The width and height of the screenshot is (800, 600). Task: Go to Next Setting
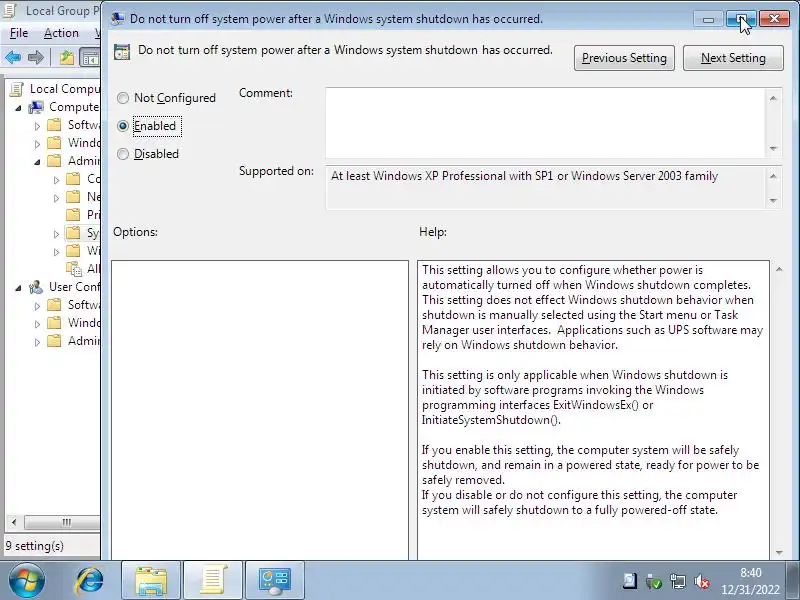[x=733, y=58]
